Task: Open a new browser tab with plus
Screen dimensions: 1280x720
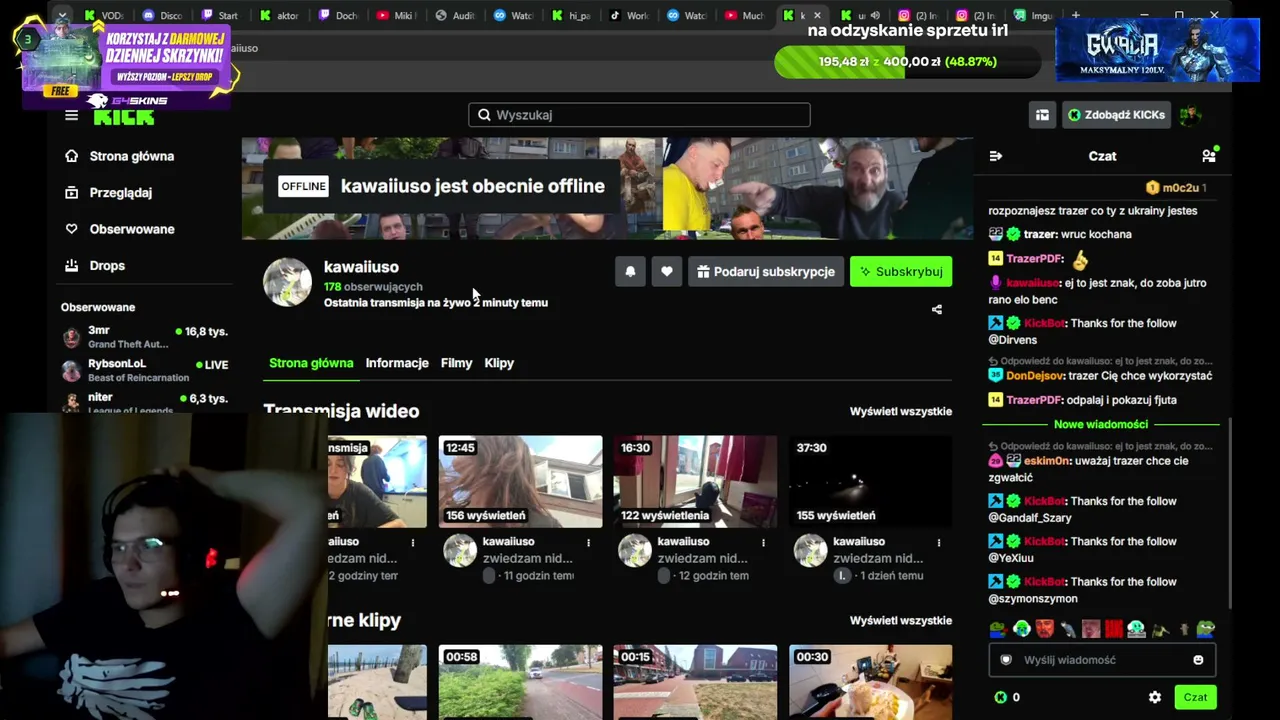Action: (x=1076, y=15)
